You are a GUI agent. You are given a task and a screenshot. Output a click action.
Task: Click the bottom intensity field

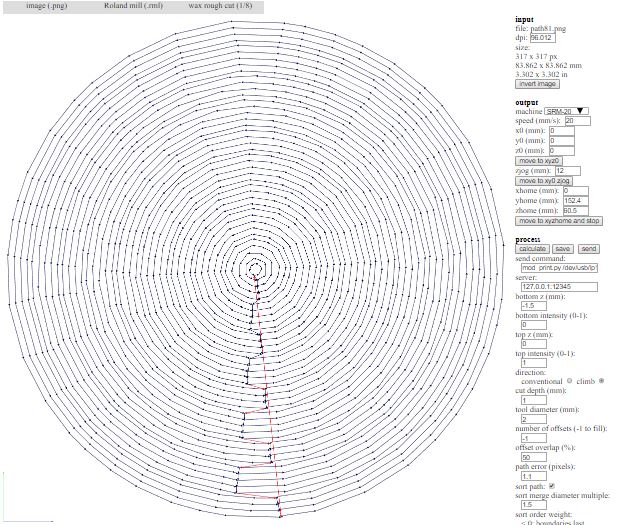coord(534,325)
